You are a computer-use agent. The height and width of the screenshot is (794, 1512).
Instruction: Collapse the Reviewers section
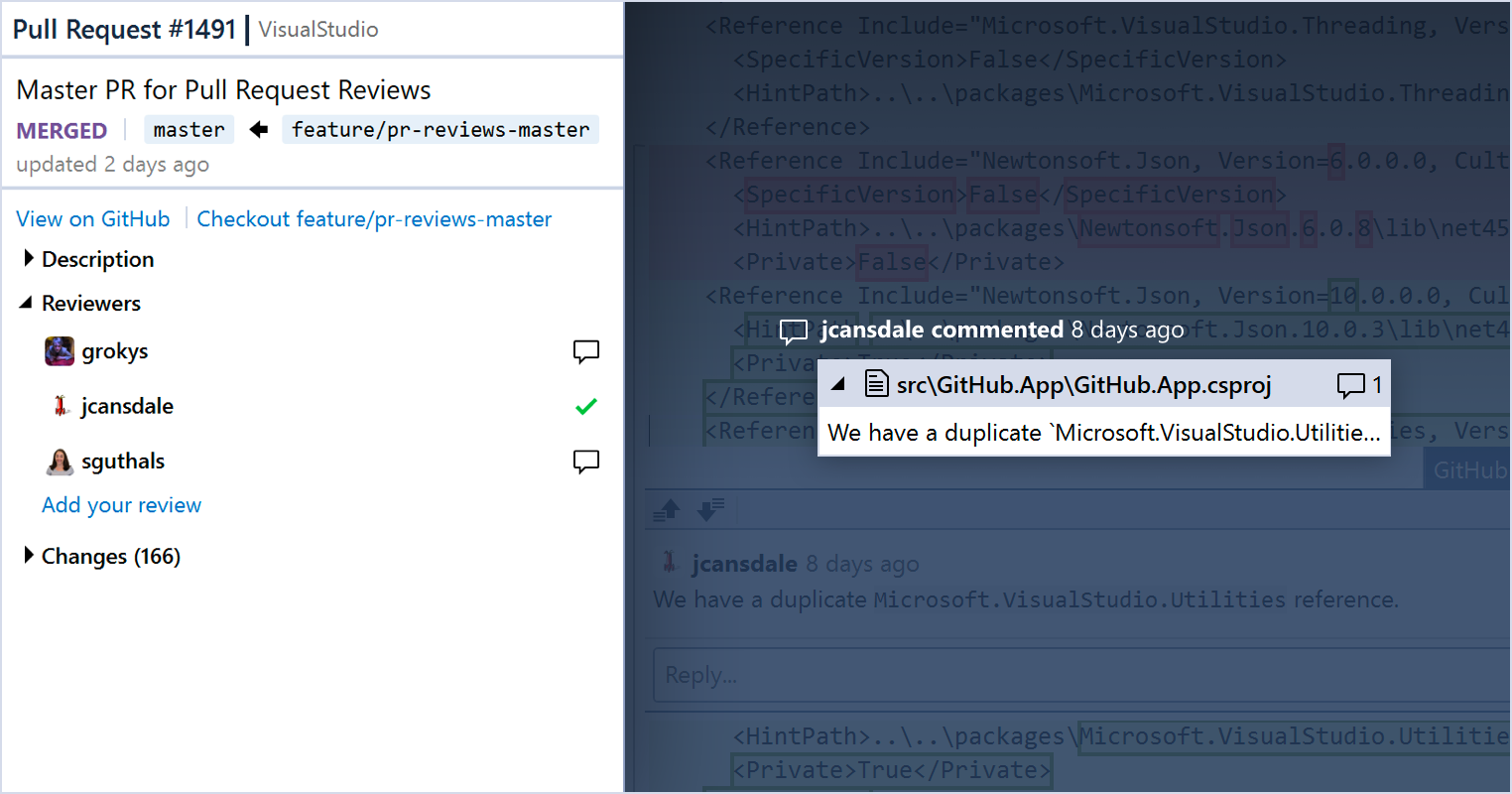(27, 303)
